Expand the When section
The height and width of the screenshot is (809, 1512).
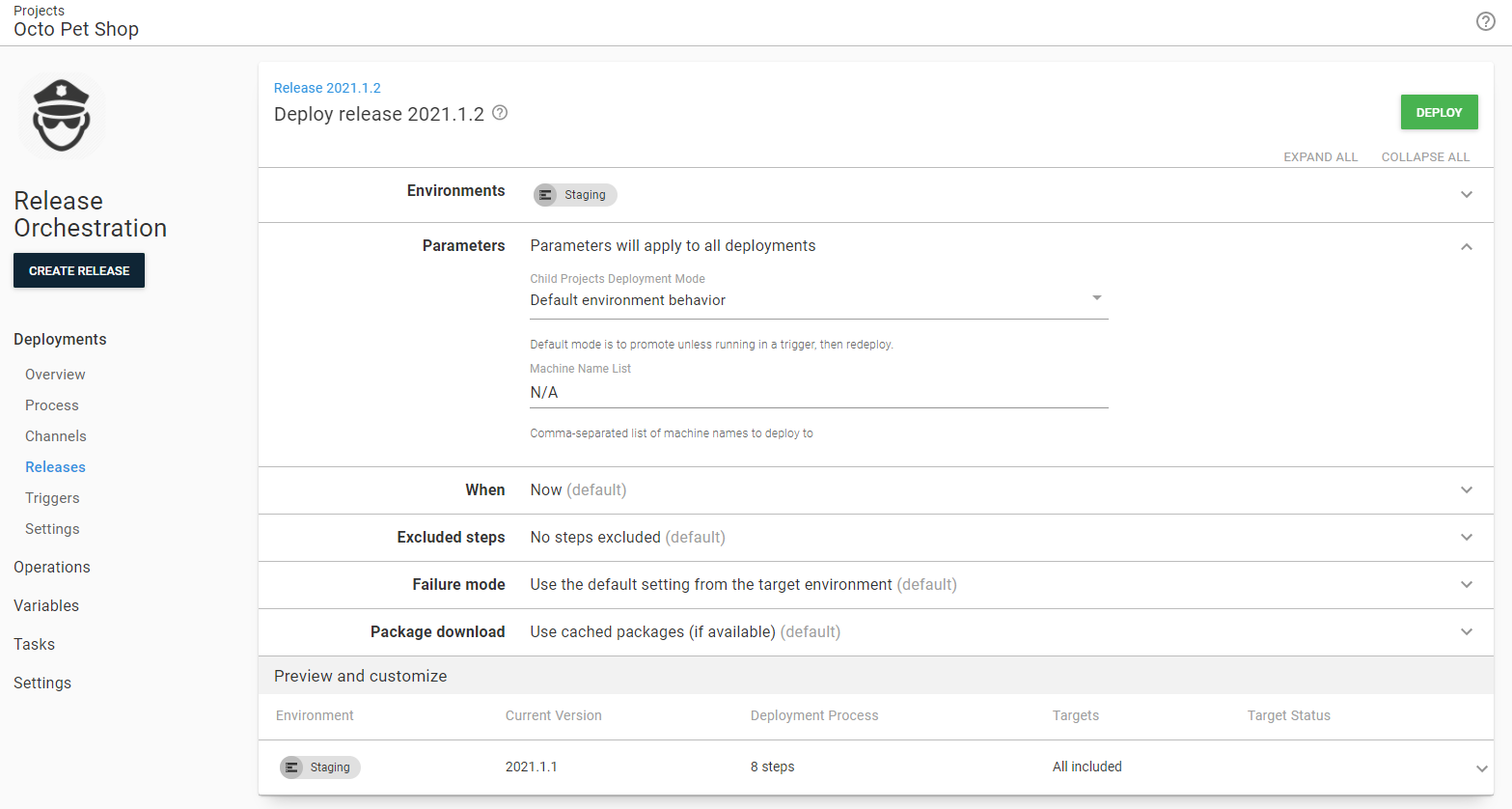point(1466,490)
